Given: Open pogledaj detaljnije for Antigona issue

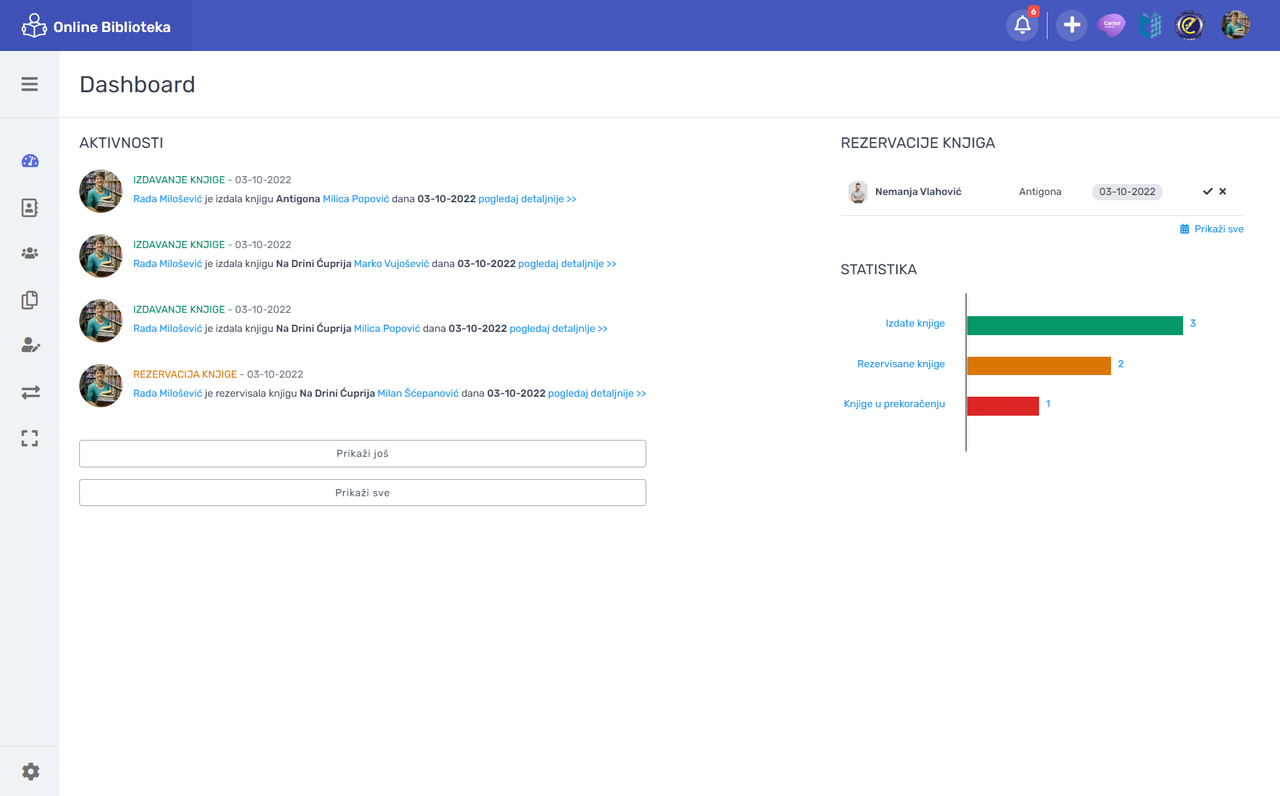Looking at the screenshot, I should [x=527, y=198].
